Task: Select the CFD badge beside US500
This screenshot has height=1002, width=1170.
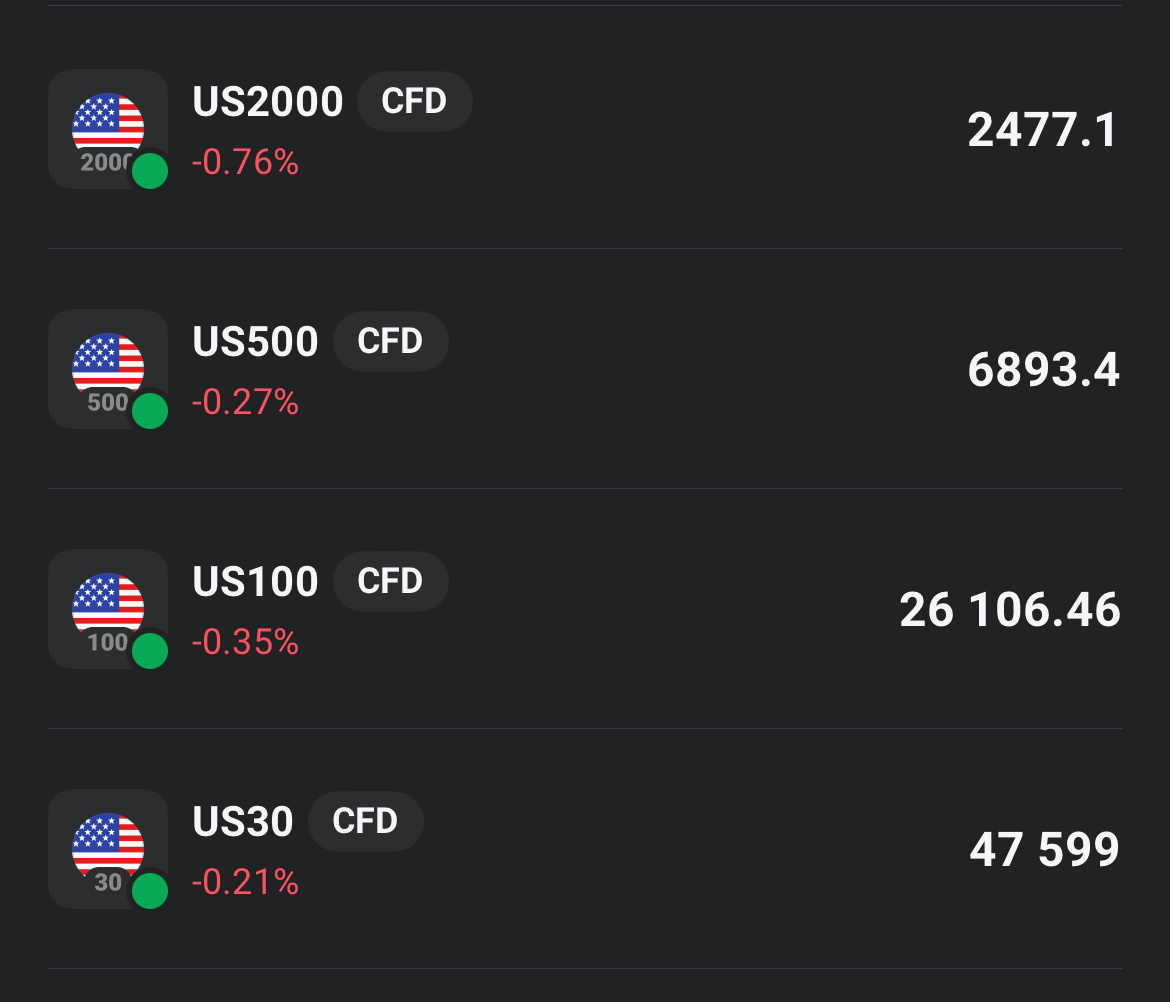Action: (390, 342)
